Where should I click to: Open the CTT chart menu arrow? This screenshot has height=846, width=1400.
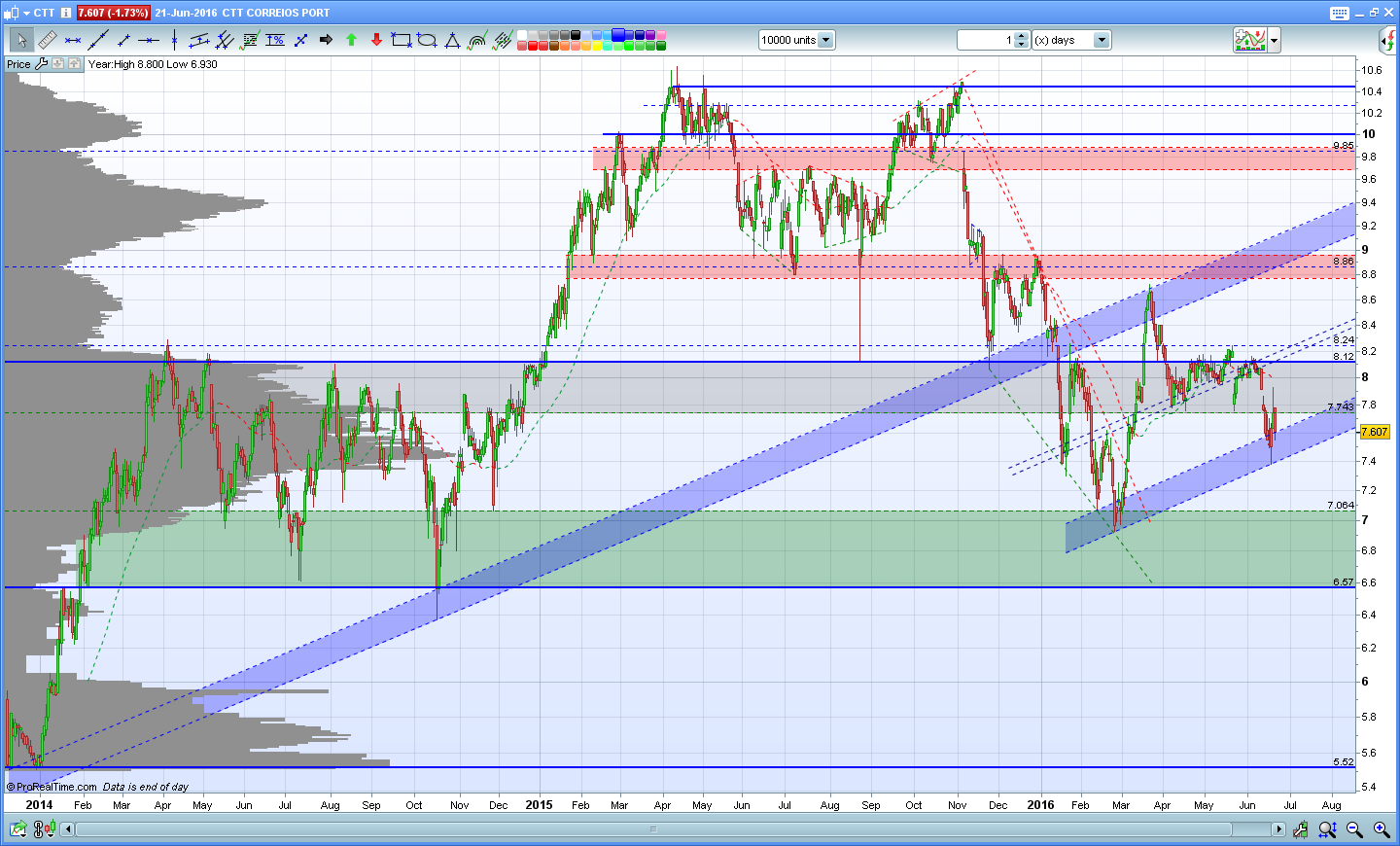click(26, 13)
